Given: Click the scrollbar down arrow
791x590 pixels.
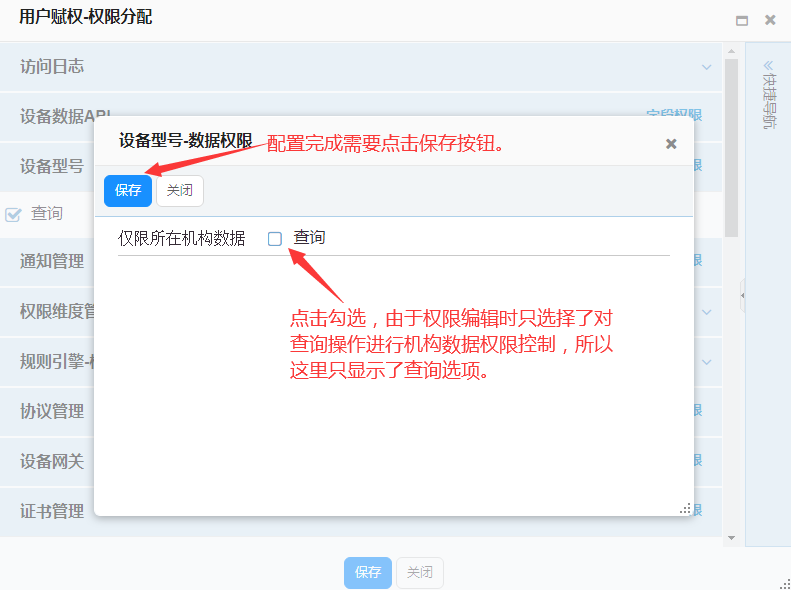Looking at the screenshot, I should point(731,538).
